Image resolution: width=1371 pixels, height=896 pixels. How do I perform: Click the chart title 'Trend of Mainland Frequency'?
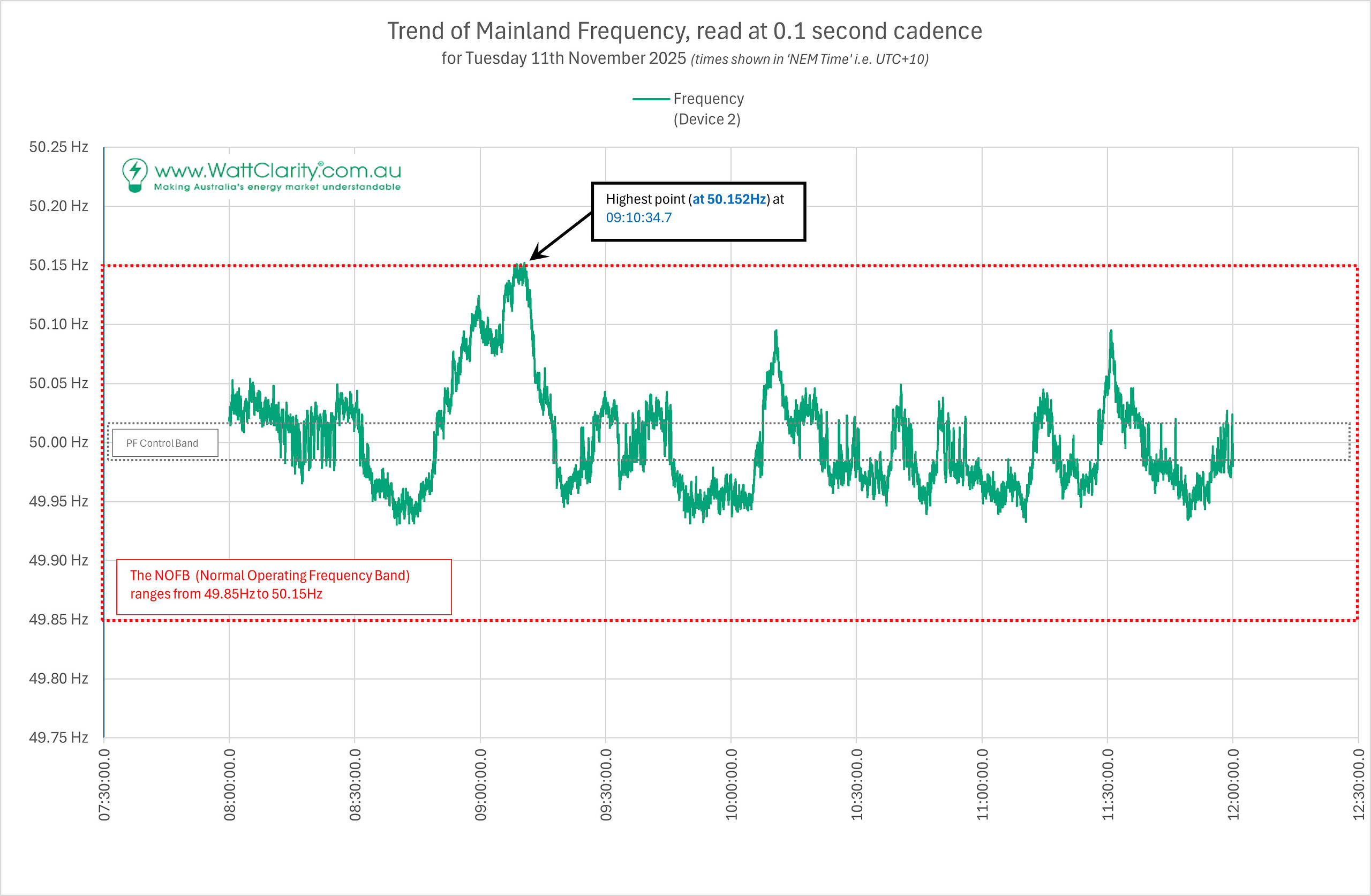click(x=684, y=31)
